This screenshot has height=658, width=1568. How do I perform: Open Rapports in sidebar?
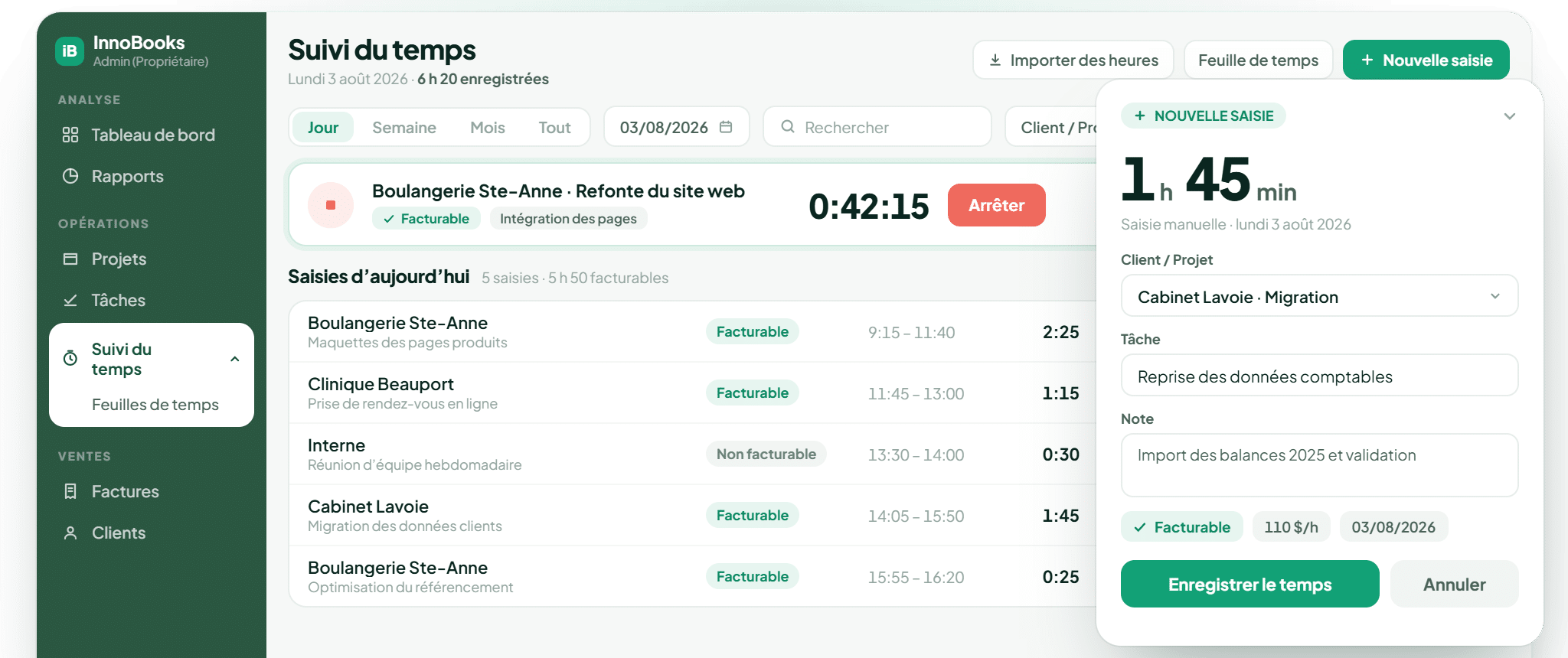tap(152, 176)
